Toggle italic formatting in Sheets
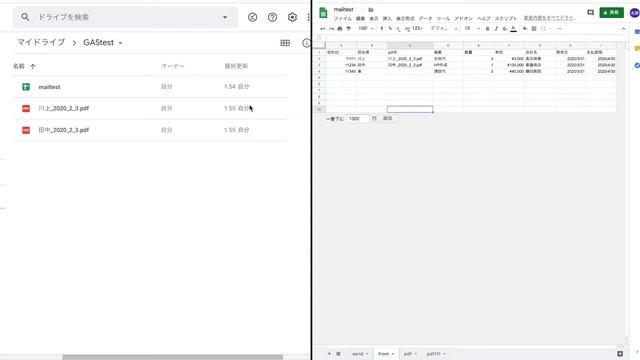This screenshot has width=640, height=360. point(496,29)
